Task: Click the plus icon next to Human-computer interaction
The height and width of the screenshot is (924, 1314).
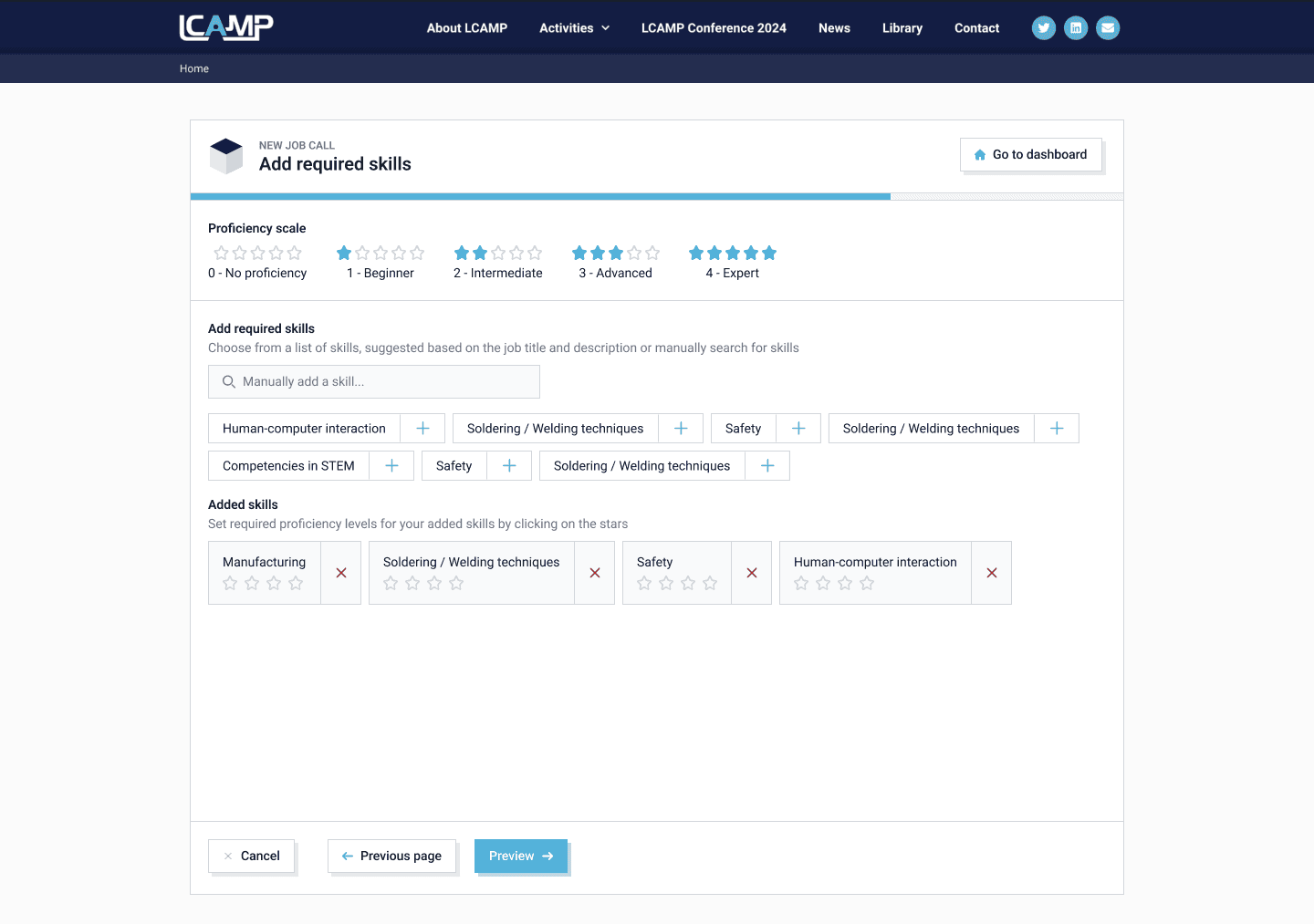Action: [422, 428]
